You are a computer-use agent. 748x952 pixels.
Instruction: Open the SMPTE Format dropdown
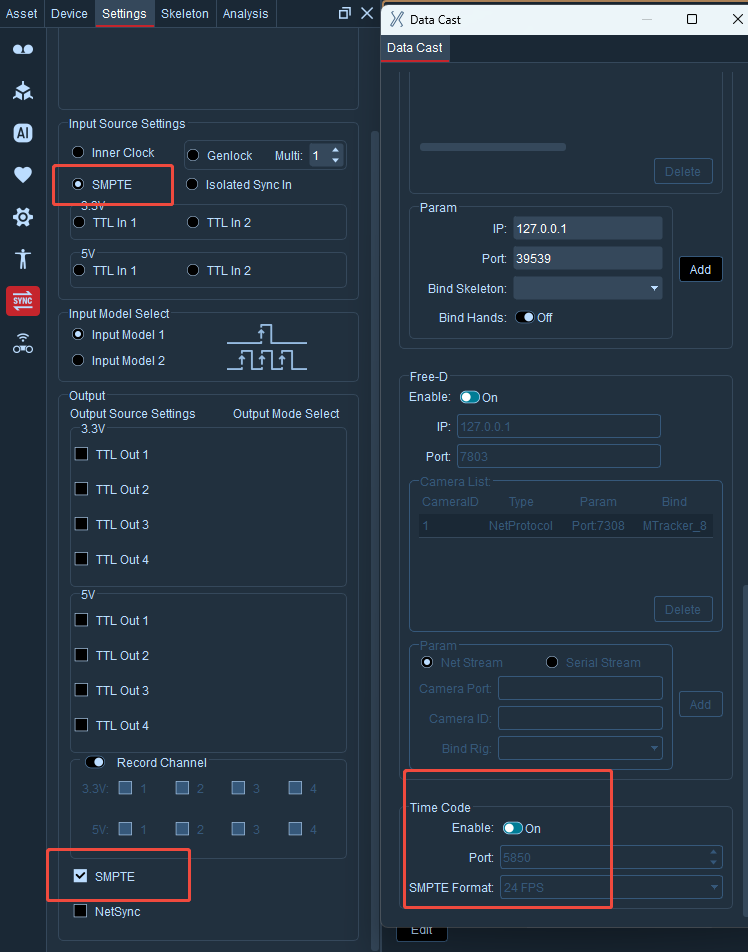point(611,887)
